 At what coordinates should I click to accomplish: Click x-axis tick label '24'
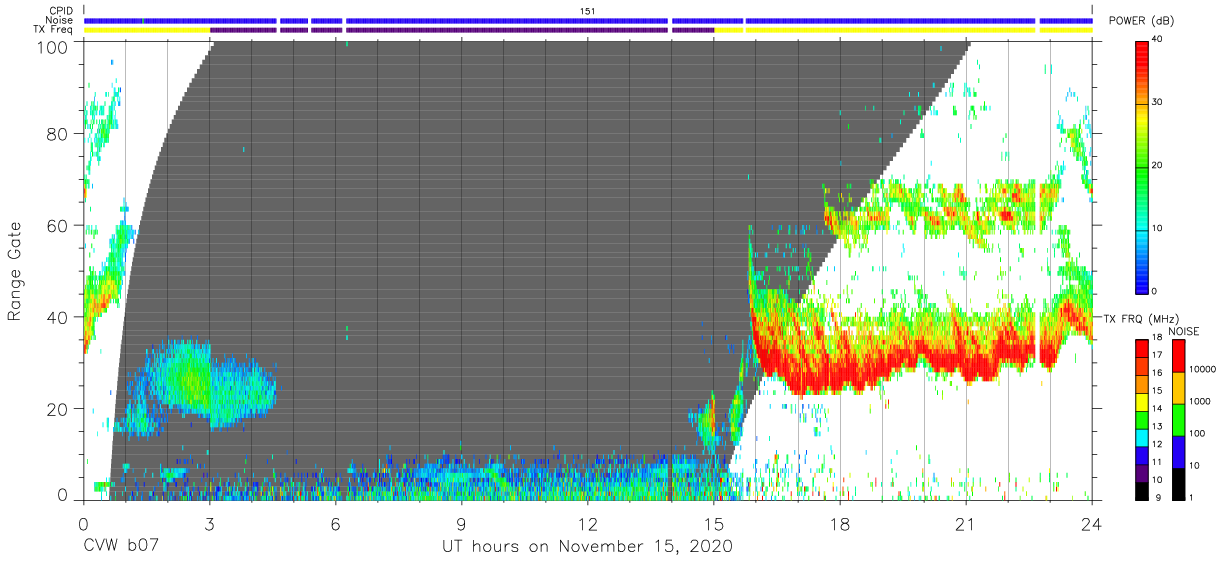[1092, 523]
